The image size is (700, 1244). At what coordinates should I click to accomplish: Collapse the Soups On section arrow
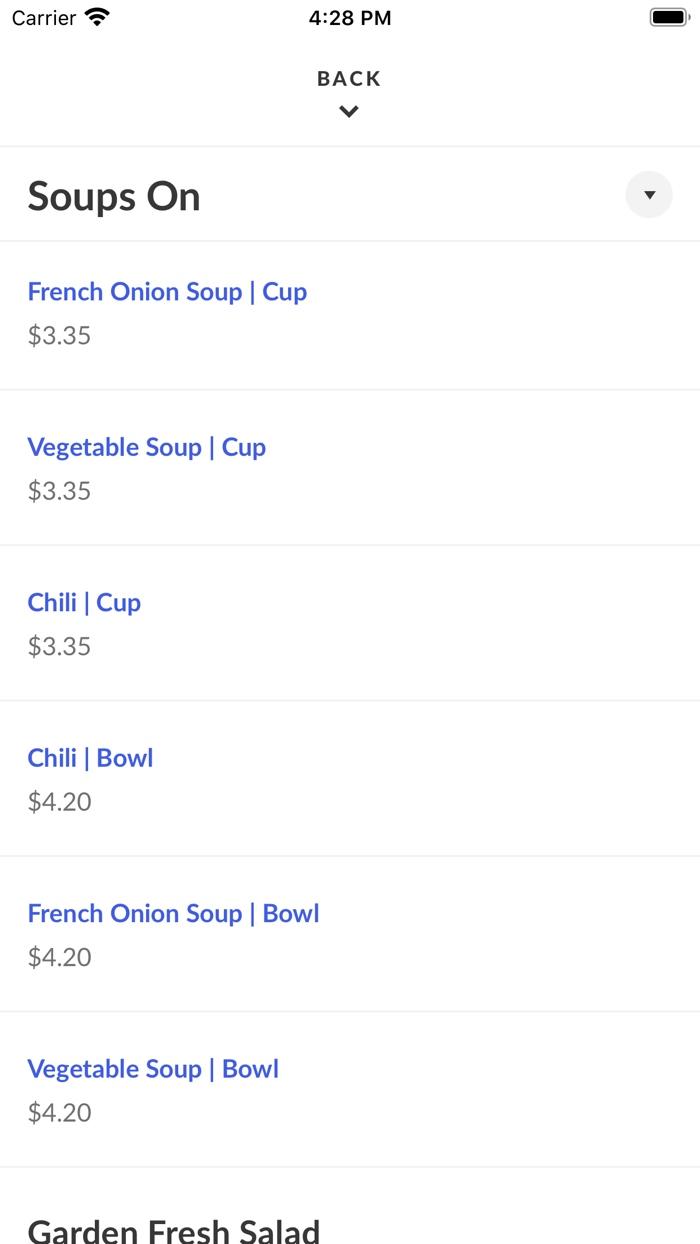649,195
